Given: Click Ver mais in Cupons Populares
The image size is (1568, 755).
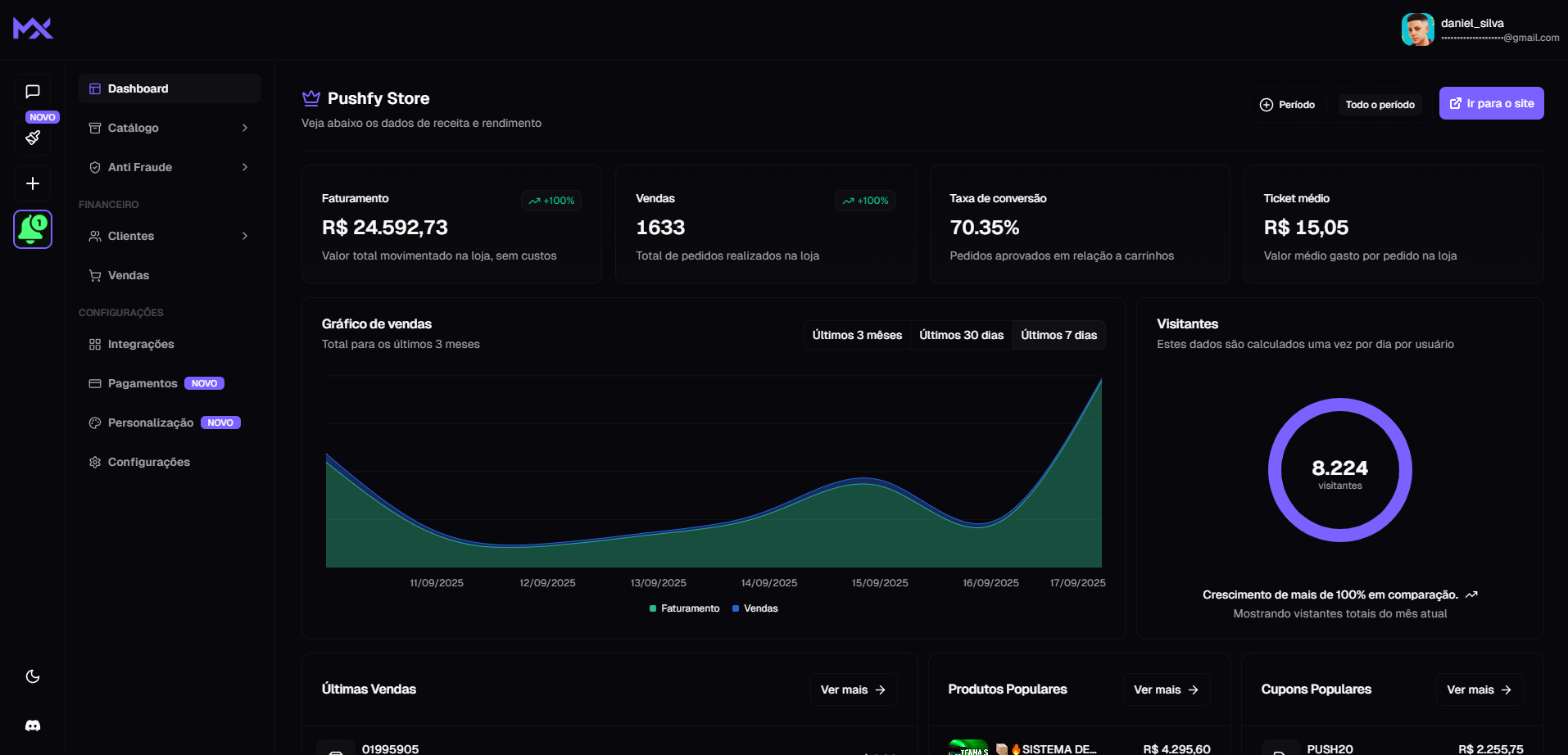Looking at the screenshot, I should click(x=1480, y=689).
